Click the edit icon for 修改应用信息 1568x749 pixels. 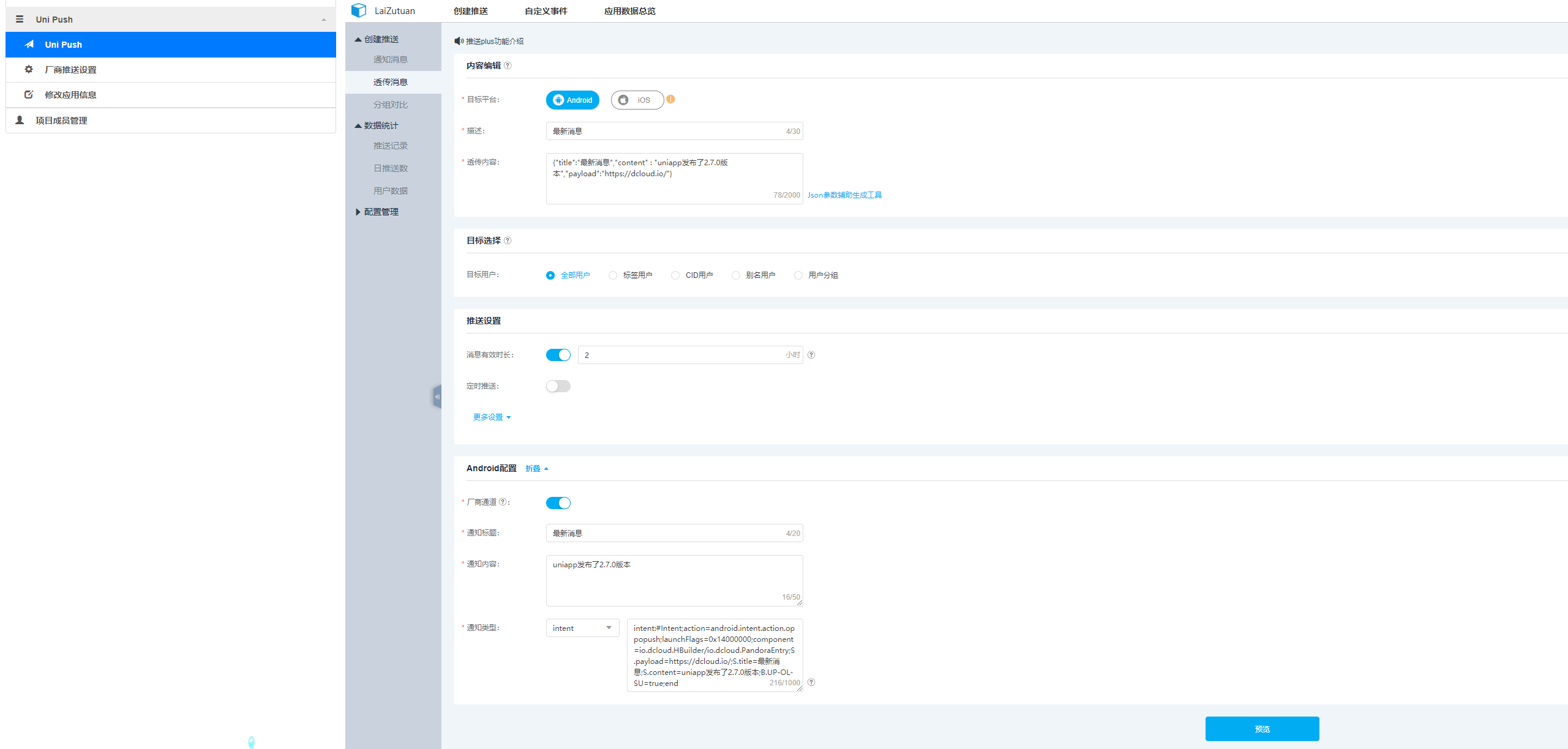[x=29, y=94]
